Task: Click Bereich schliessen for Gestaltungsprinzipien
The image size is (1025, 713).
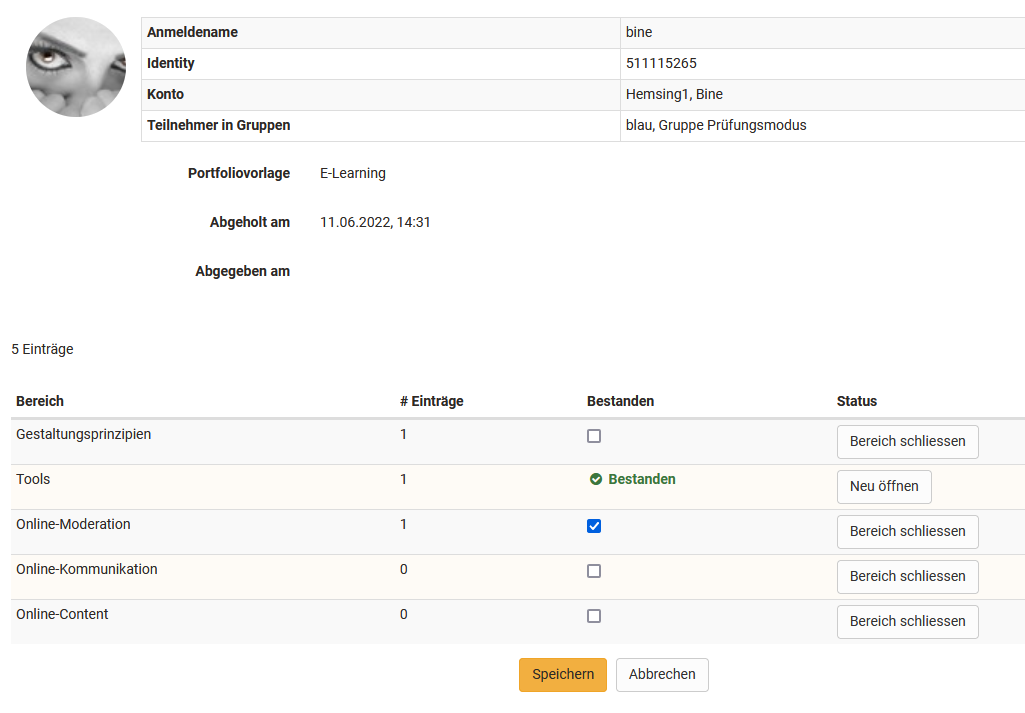Action: [907, 441]
